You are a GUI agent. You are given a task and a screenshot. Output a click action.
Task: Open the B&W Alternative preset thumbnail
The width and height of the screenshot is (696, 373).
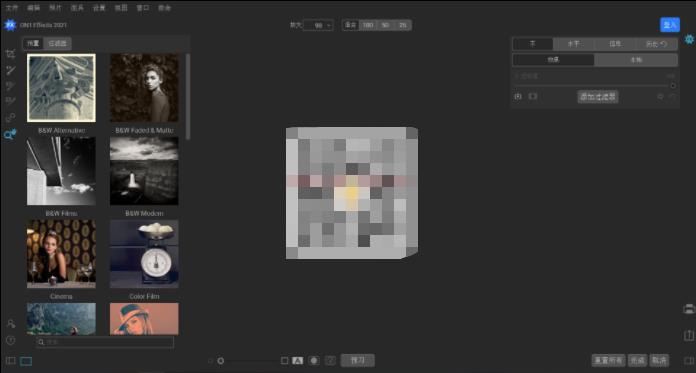(x=61, y=88)
